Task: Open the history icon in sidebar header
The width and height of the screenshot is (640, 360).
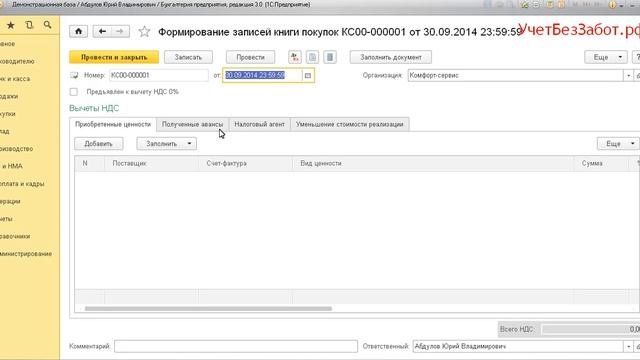Action: [x=29, y=25]
